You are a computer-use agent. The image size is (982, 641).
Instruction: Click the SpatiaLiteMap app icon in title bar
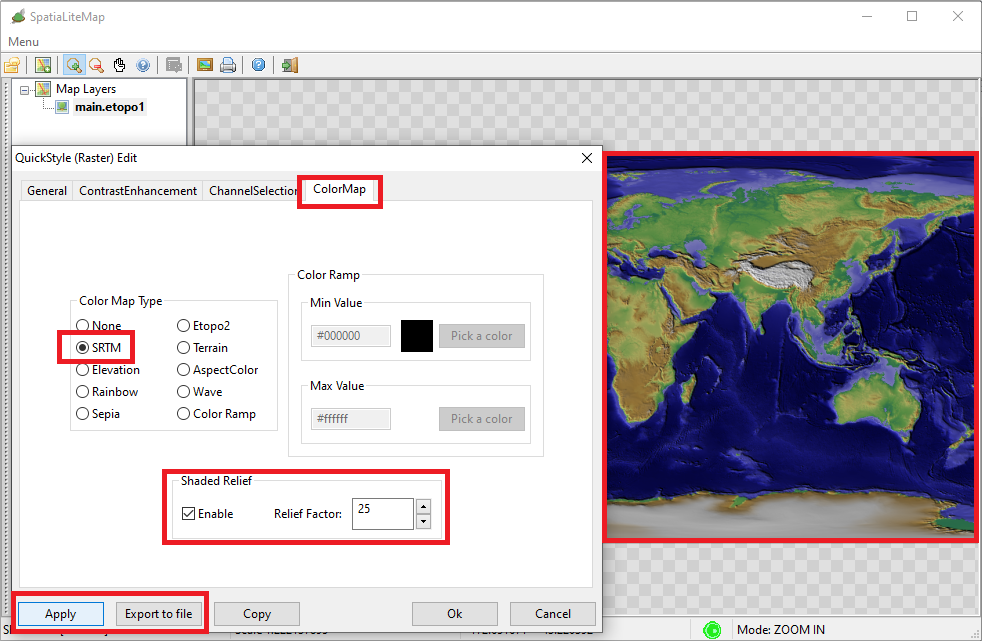19,16
